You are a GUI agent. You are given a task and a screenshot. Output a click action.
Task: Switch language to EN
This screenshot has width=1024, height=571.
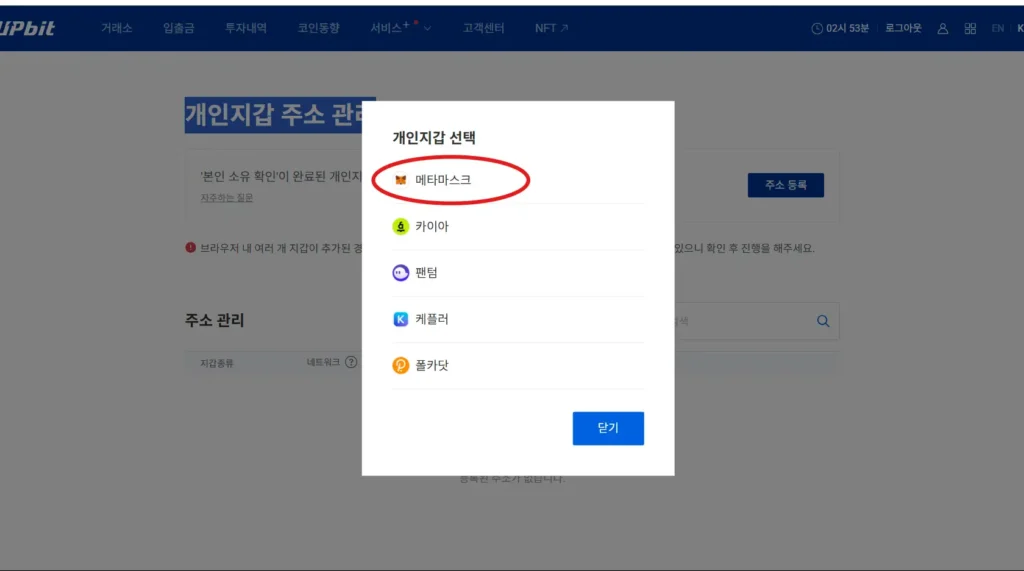point(997,28)
